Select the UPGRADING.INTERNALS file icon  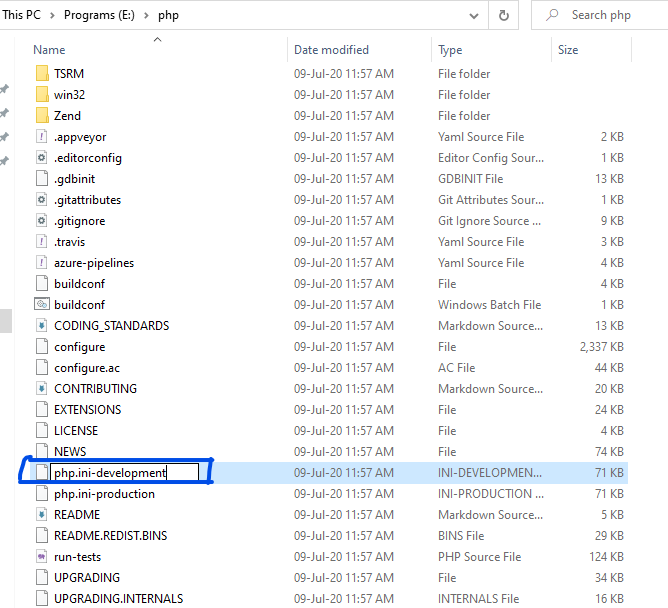tap(42, 598)
